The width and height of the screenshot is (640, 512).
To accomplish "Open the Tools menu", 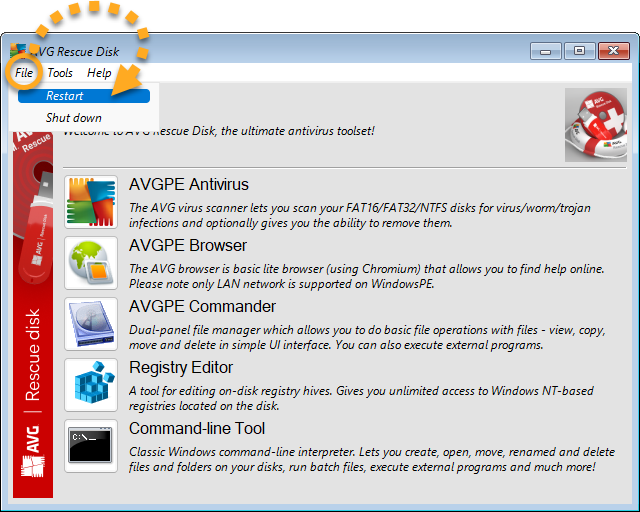I will 60,73.
